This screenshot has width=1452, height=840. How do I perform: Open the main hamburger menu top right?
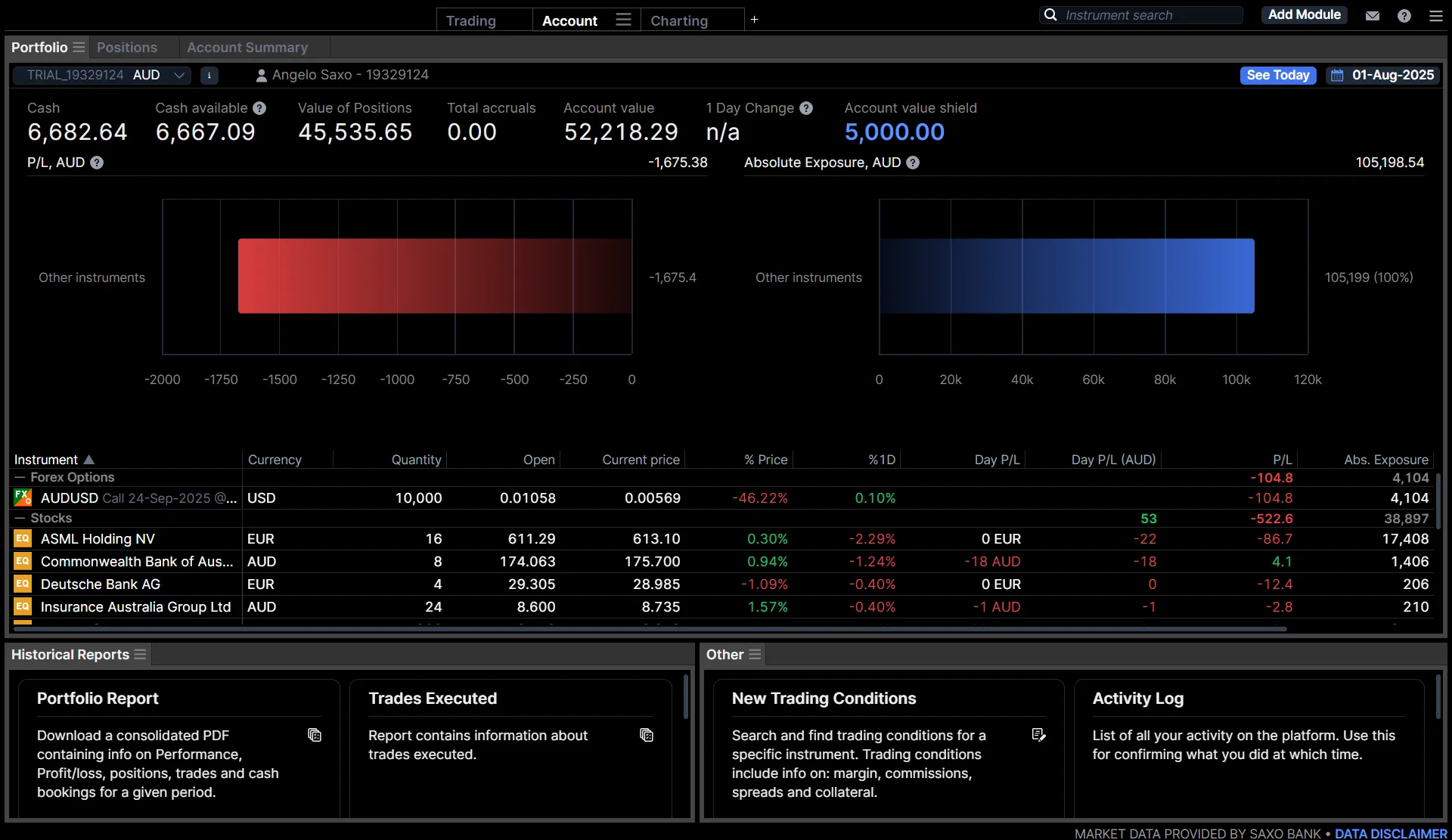[1436, 15]
